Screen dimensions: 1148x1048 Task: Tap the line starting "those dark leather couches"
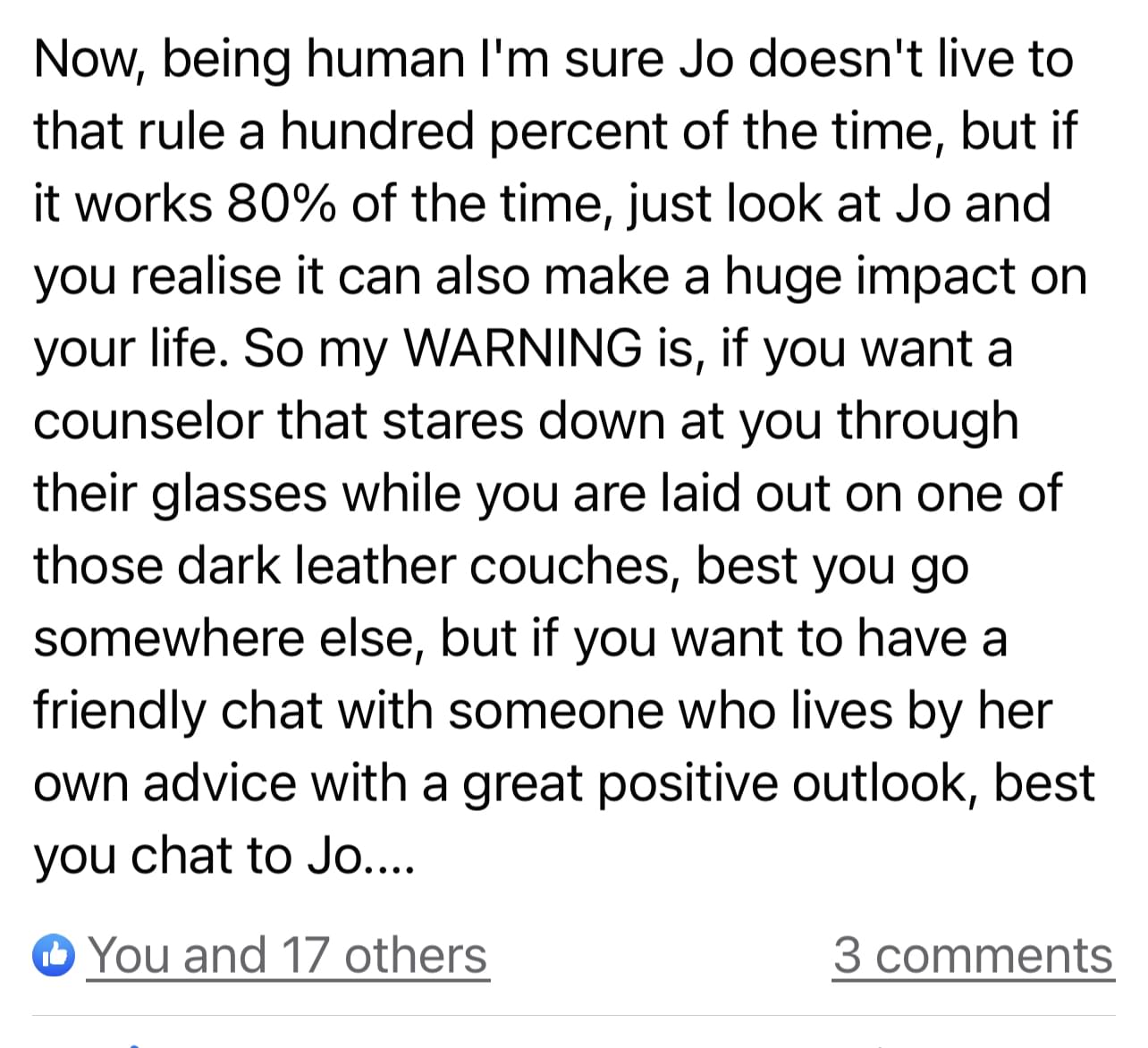tap(501, 566)
